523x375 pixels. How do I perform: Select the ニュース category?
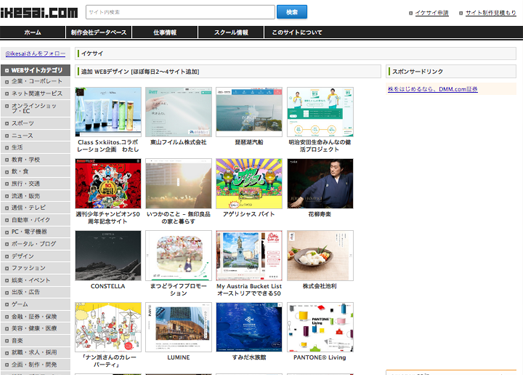(x=35, y=135)
